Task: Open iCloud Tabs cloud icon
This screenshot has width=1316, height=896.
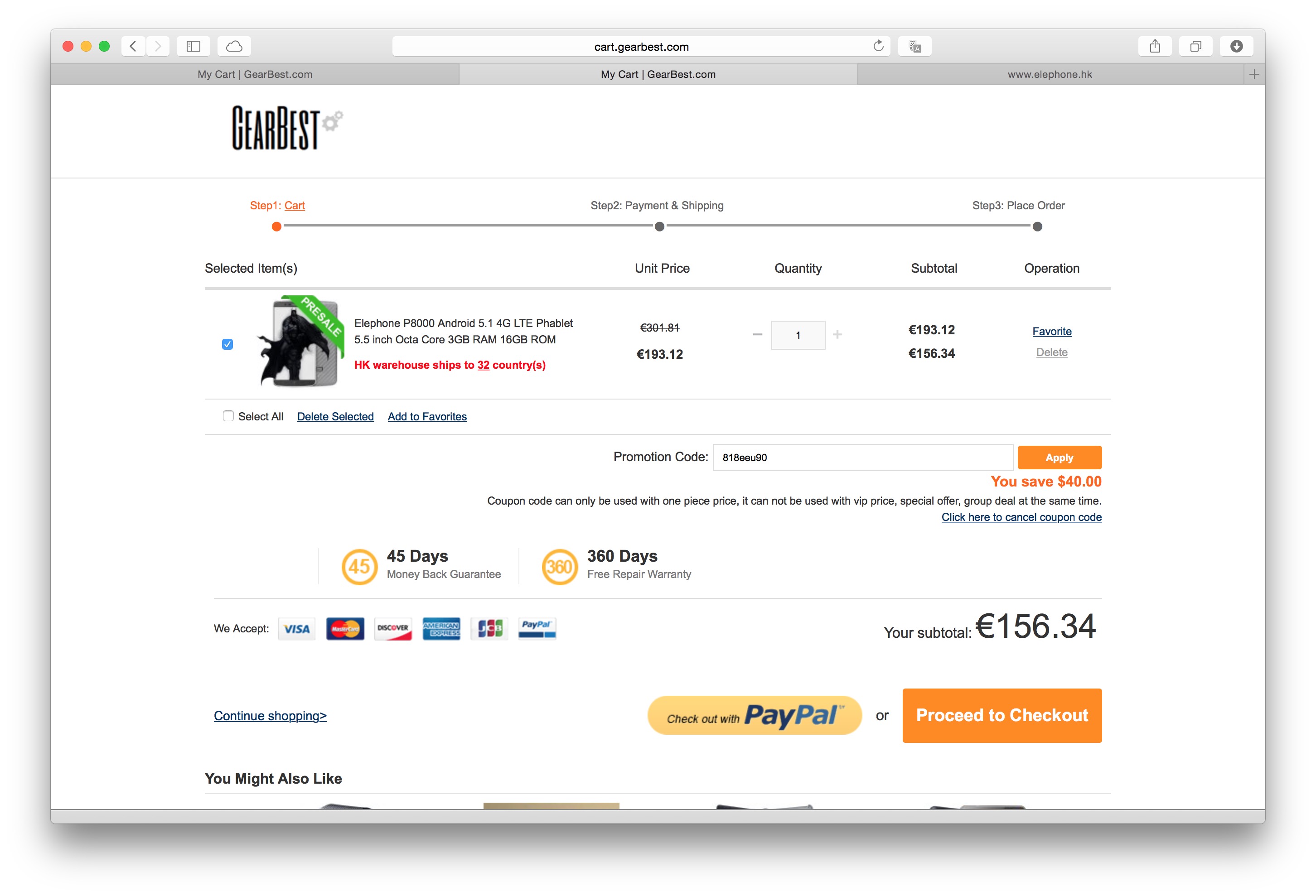Action: [x=234, y=46]
